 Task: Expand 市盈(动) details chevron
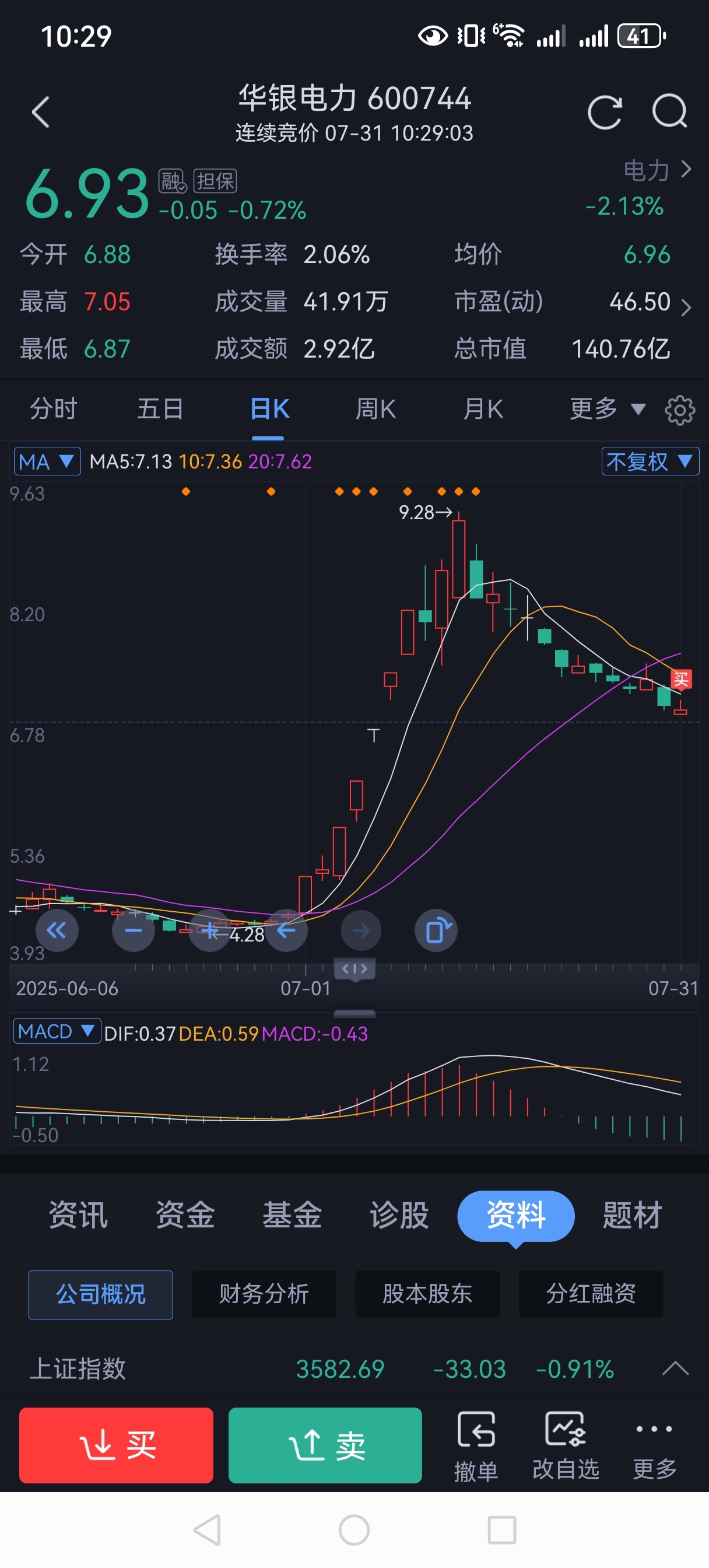(x=686, y=307)
